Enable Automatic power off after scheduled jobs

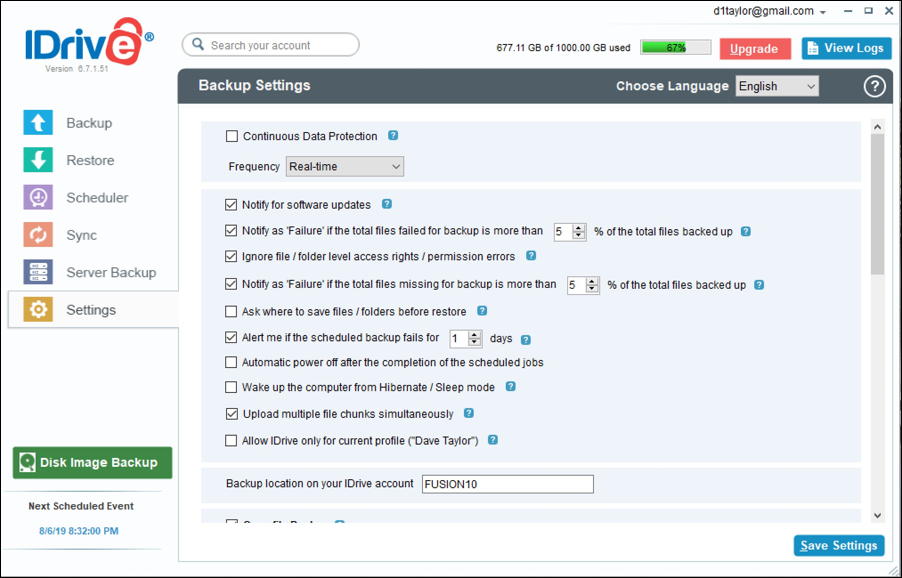click(231, 362)
